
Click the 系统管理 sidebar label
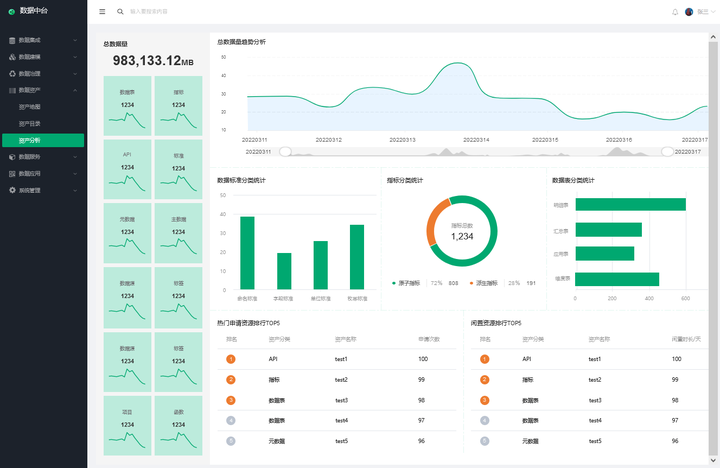29,190
